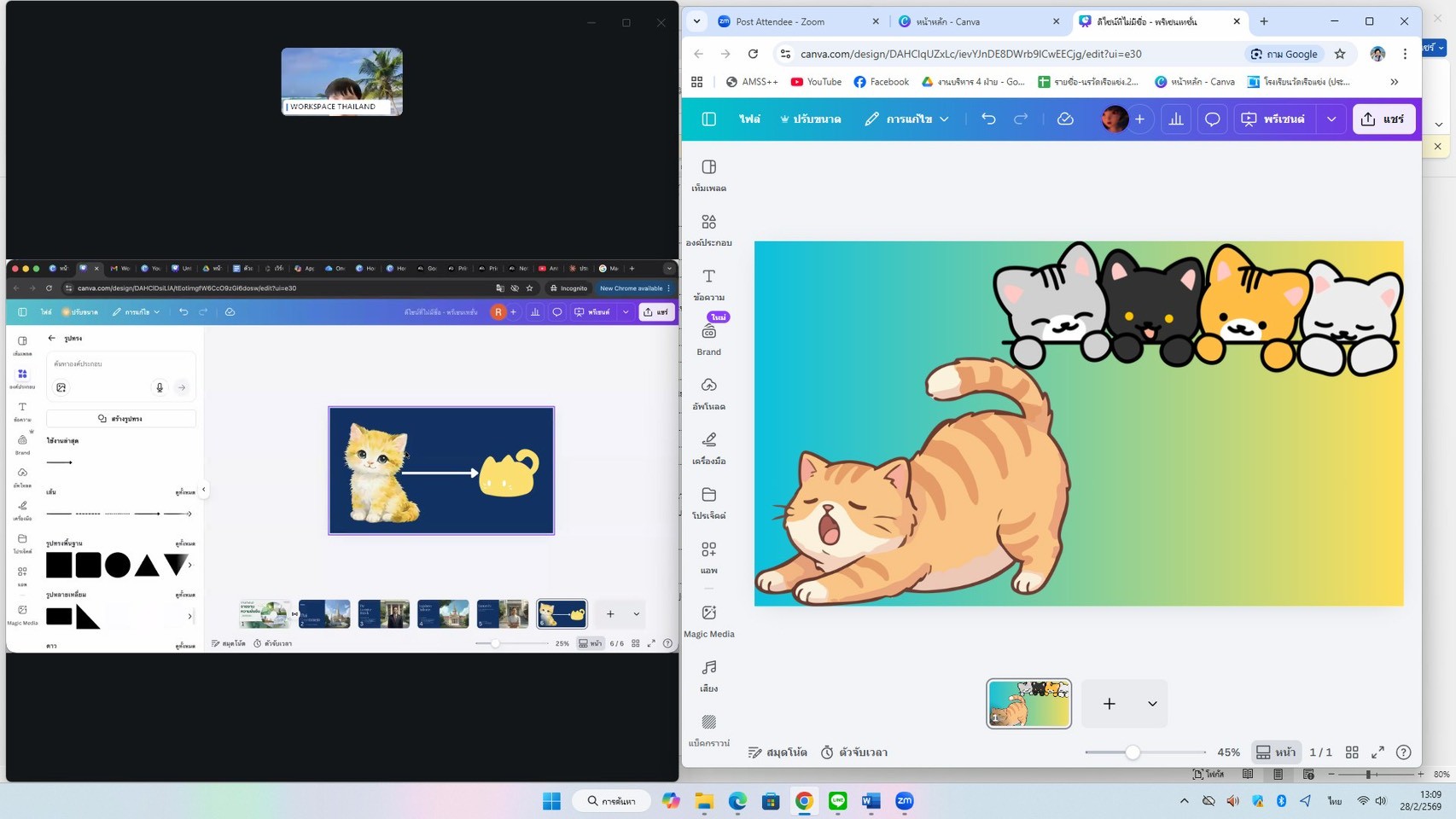This screenshot has width=1456, height=819.
Task: Open the comments speech bubble icon
Action: click(x=1212, y=119)
